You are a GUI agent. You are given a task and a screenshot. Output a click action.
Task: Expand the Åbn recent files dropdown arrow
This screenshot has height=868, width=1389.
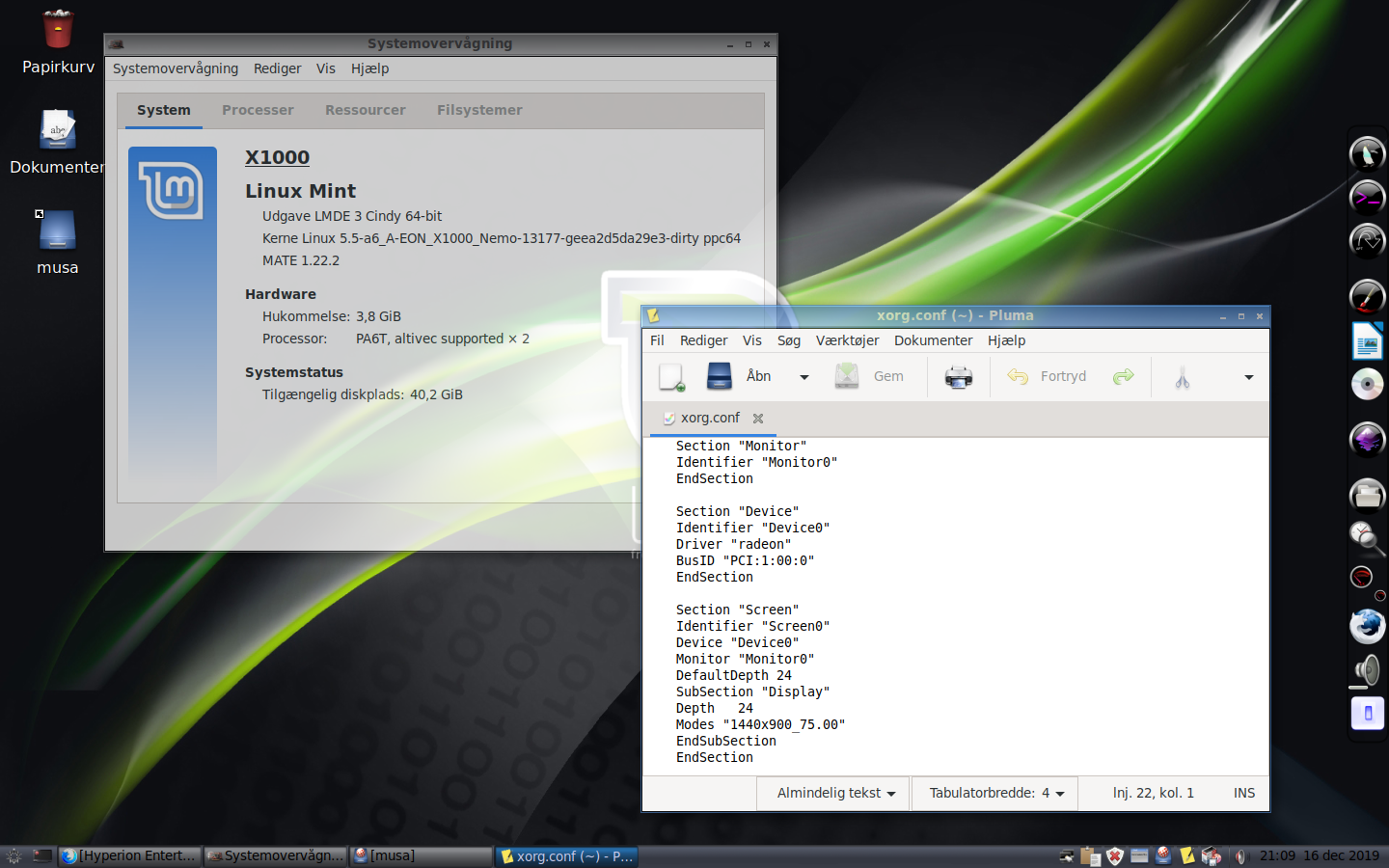click(x=803, y=377)
